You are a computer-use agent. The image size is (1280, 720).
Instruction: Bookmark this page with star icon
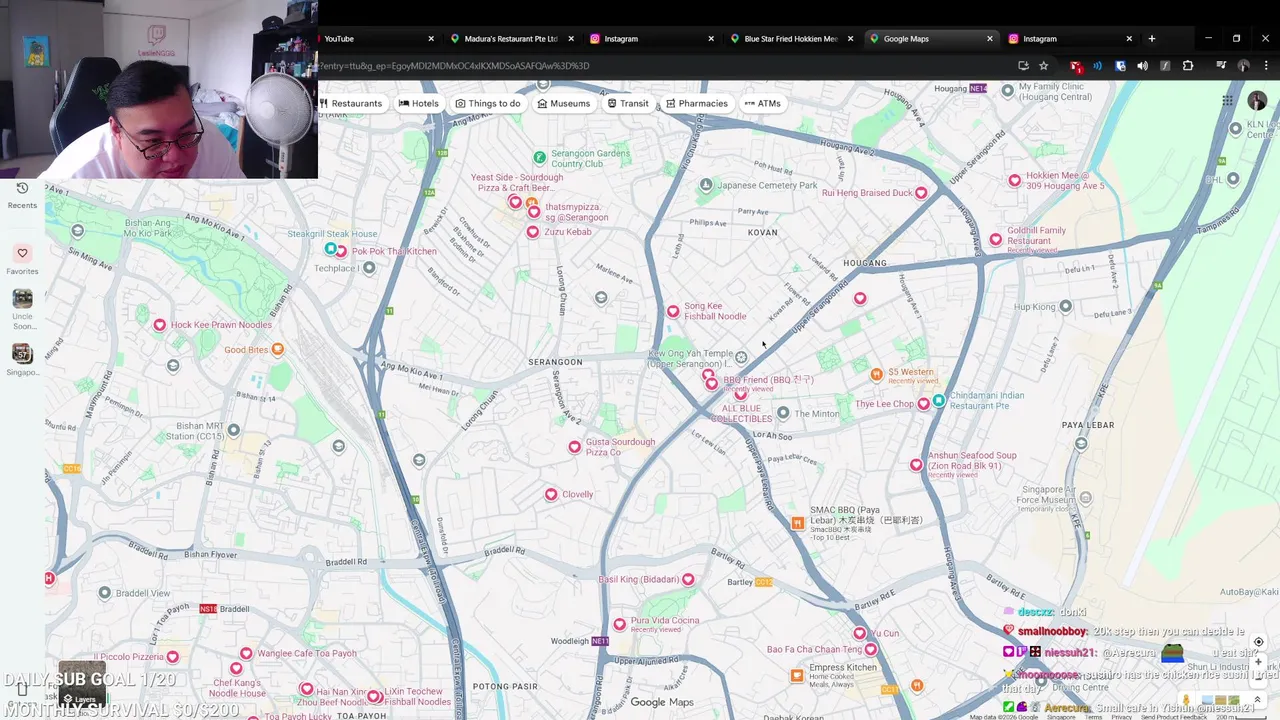(x=1044, y=66)
